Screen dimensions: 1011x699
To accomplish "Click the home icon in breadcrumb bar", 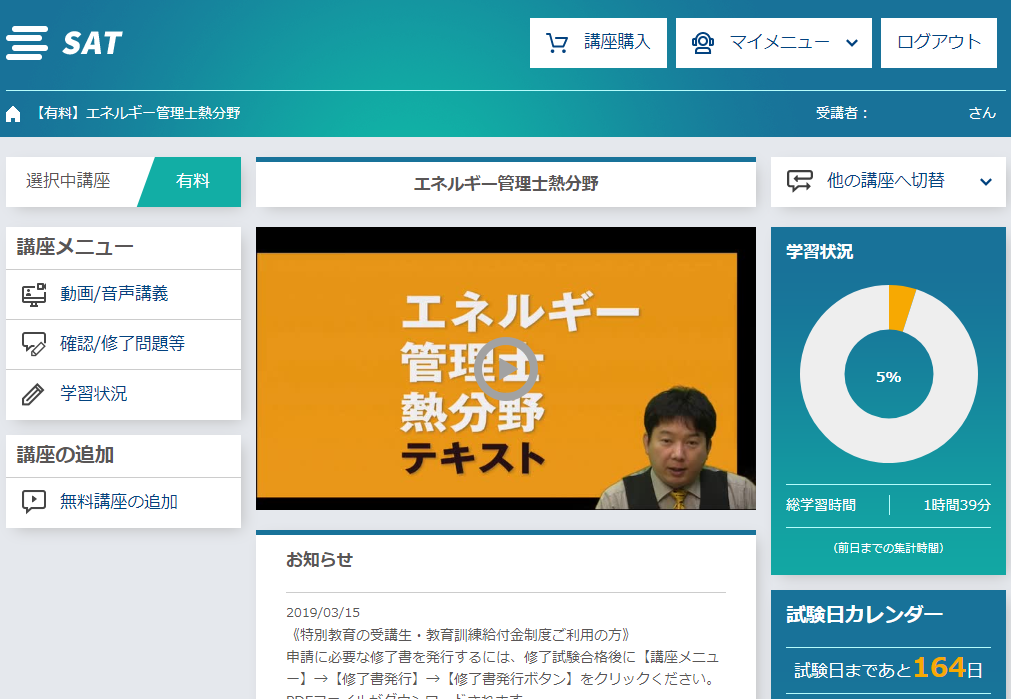I will pos(13,114).
